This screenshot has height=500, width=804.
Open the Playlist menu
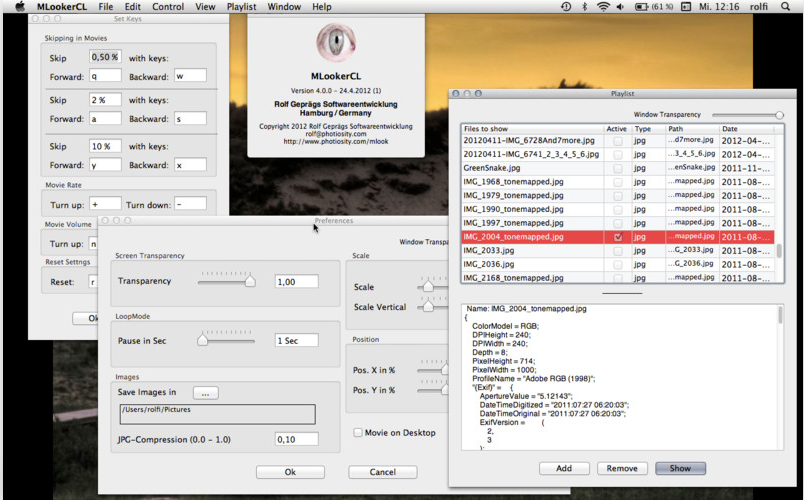click(241, 7)
